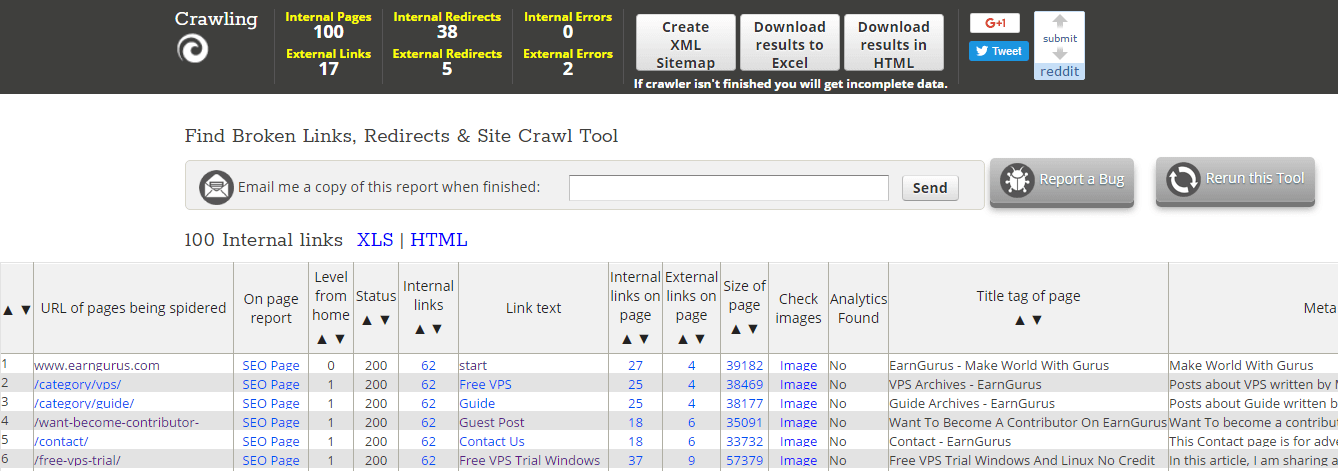Click the bug icon on Report a Bug
The height and width of the screenshot is (471, 1338).
[x=1017, y=180]
